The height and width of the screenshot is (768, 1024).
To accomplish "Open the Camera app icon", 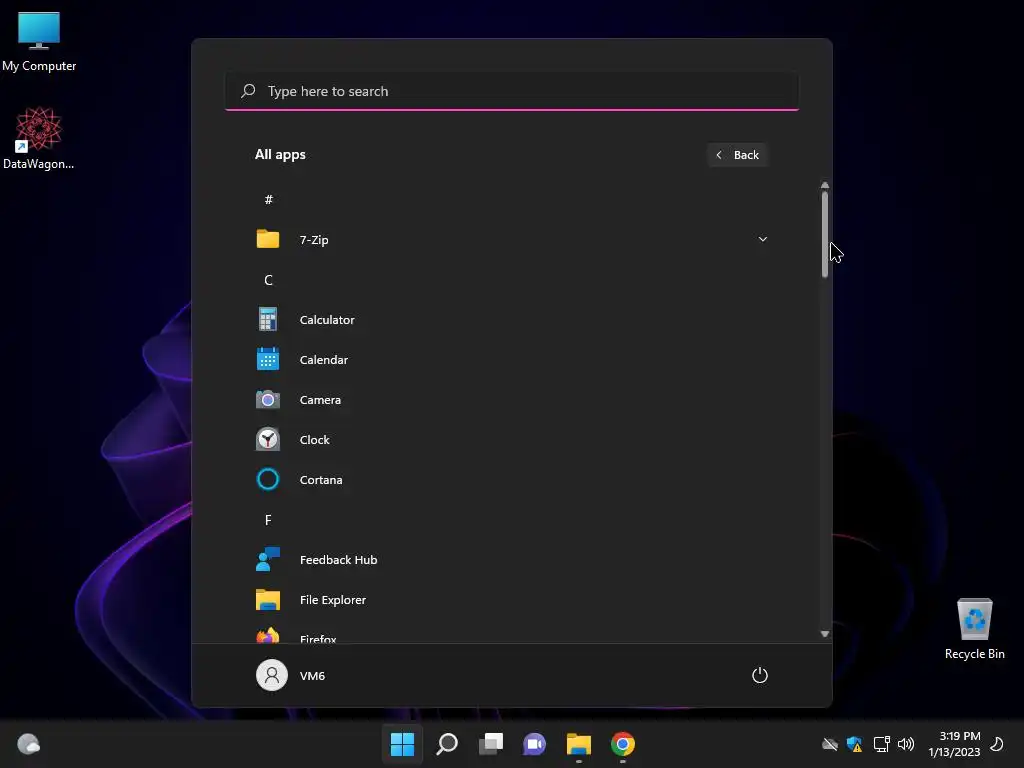I will (x=268, y=399).
